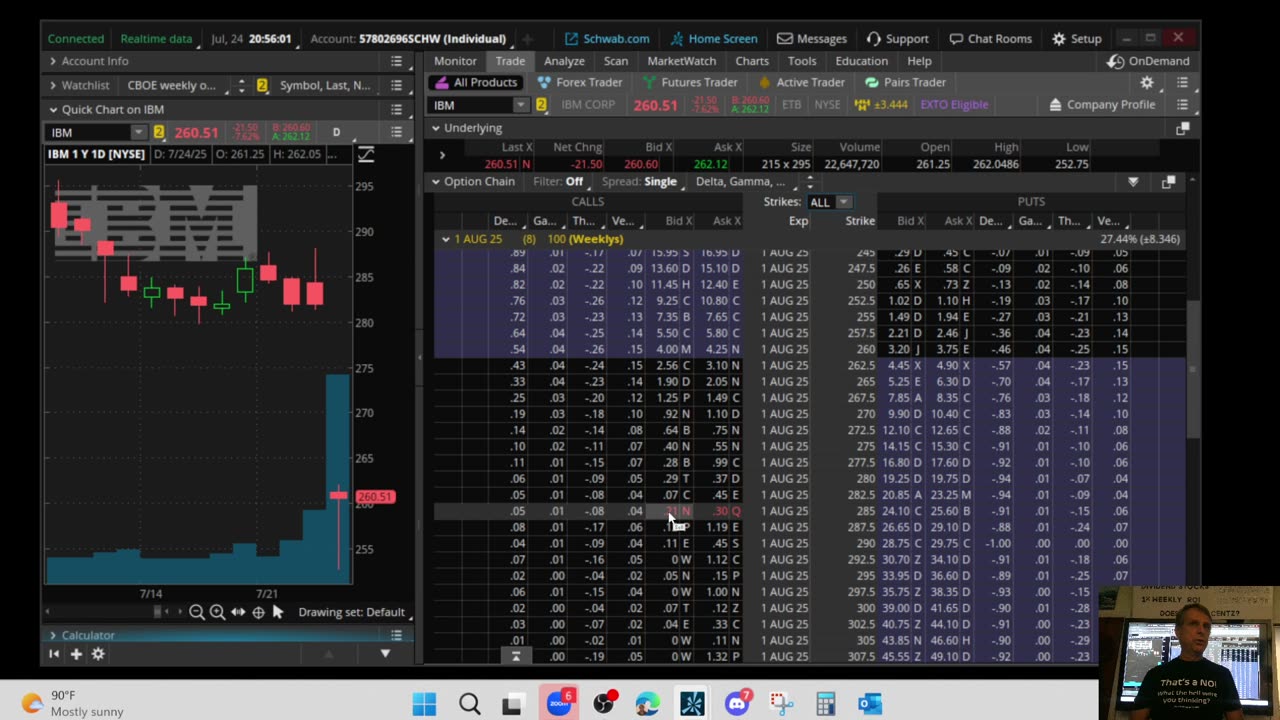Open Quick Chart header list menu icon
The image size is (1280, 720).
click(x=396, y=109)
